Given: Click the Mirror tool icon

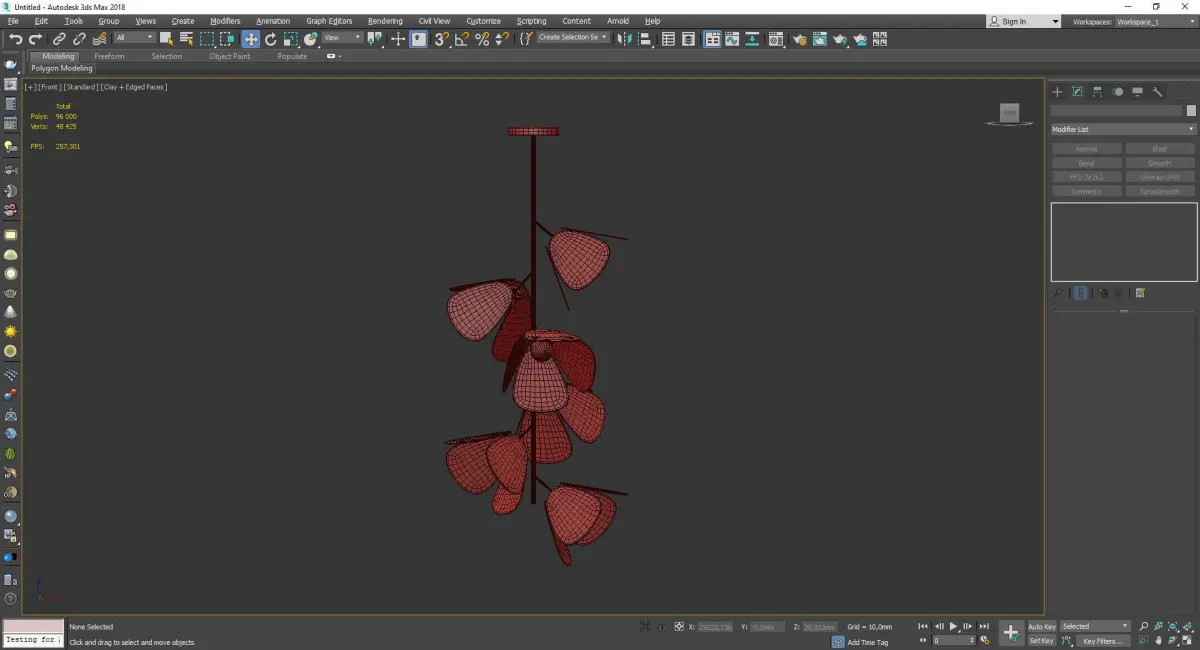Looking at the screenshot, I should click(625, 39).
